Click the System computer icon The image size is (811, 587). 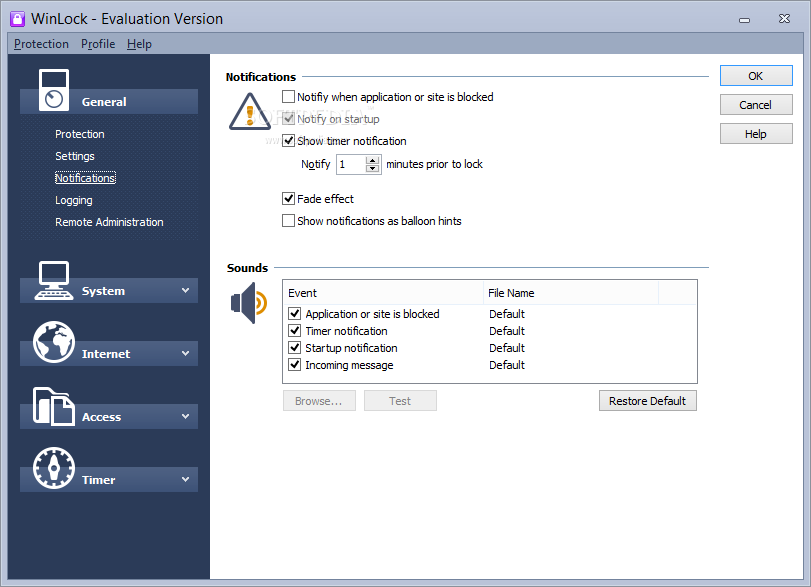[x=53, y=280]
